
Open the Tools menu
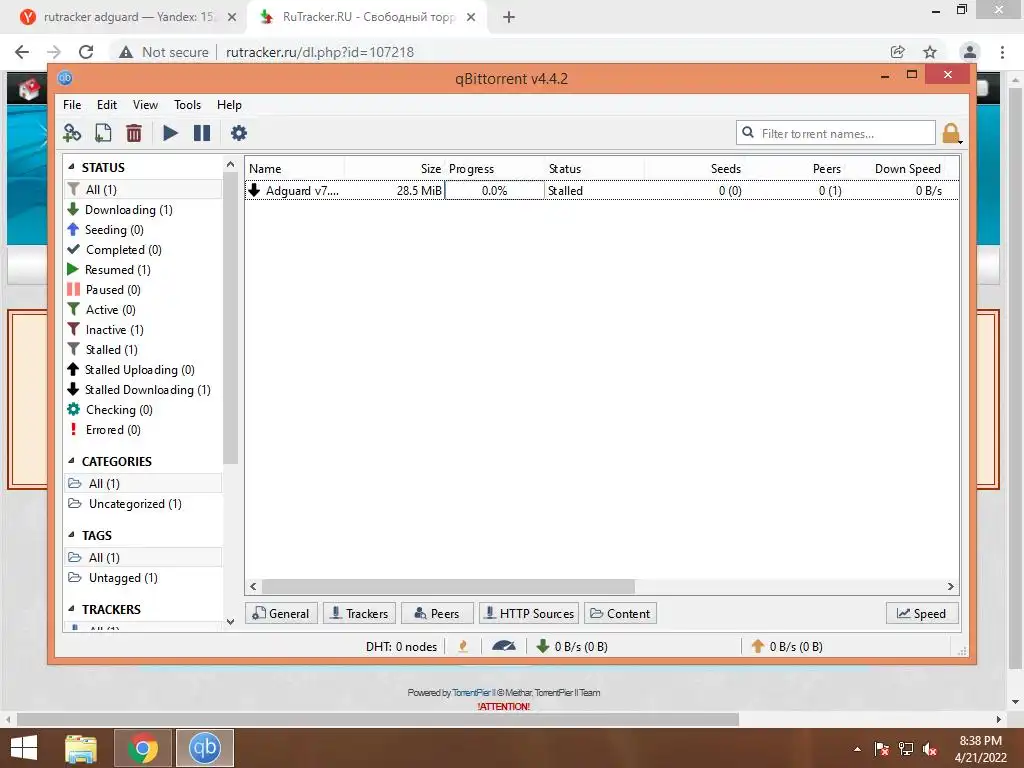pyautogui.click(x=187, y=104)
